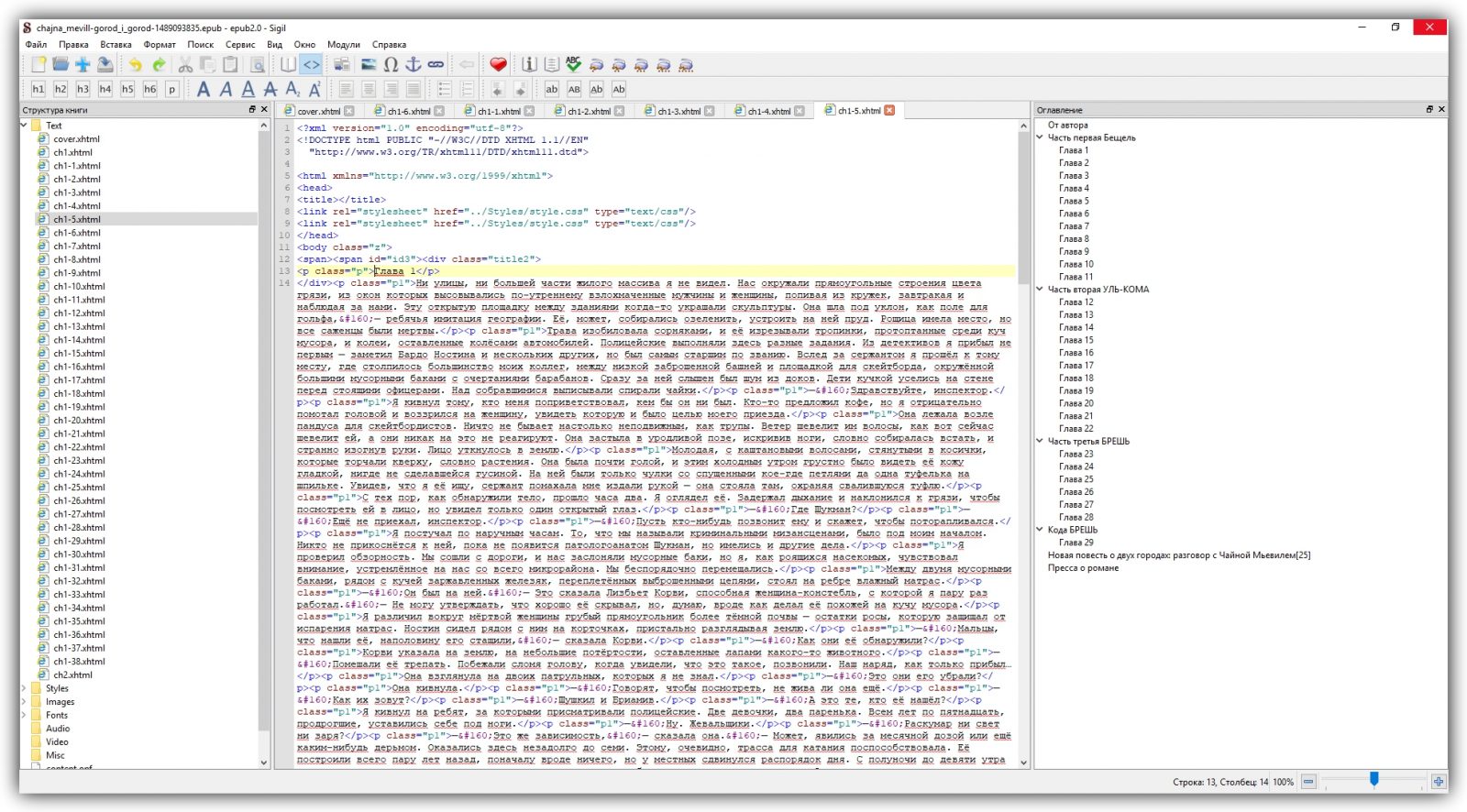Click the Undo yellow arrow icon
The width and height of the screenshot is (1467, 812).
coord(136,64)
